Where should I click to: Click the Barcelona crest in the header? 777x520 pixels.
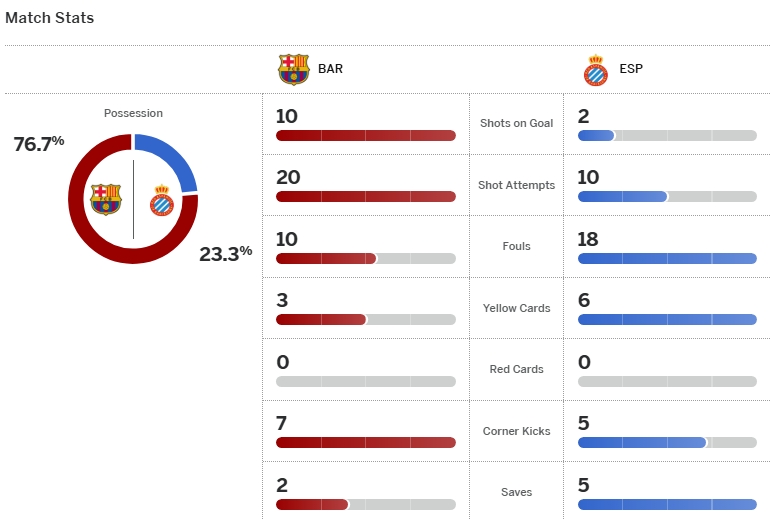(x=293, y=69)
